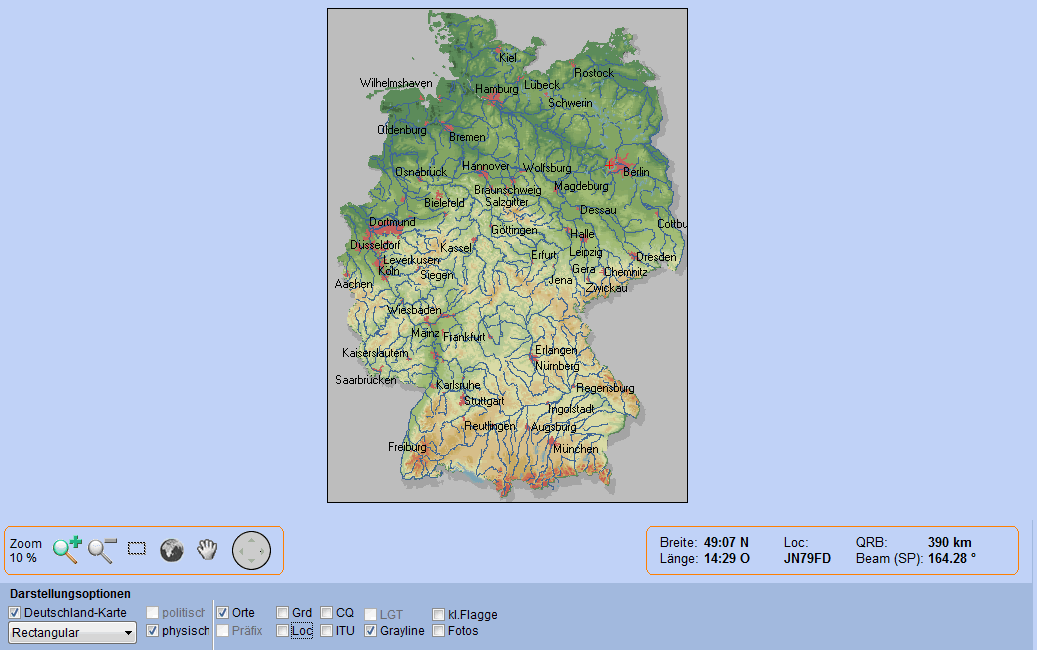Image resolution: width=1037 pixels, height=650 pixels.
Task: Click the zoom out magnifier icon
Action: click(102, 549)
